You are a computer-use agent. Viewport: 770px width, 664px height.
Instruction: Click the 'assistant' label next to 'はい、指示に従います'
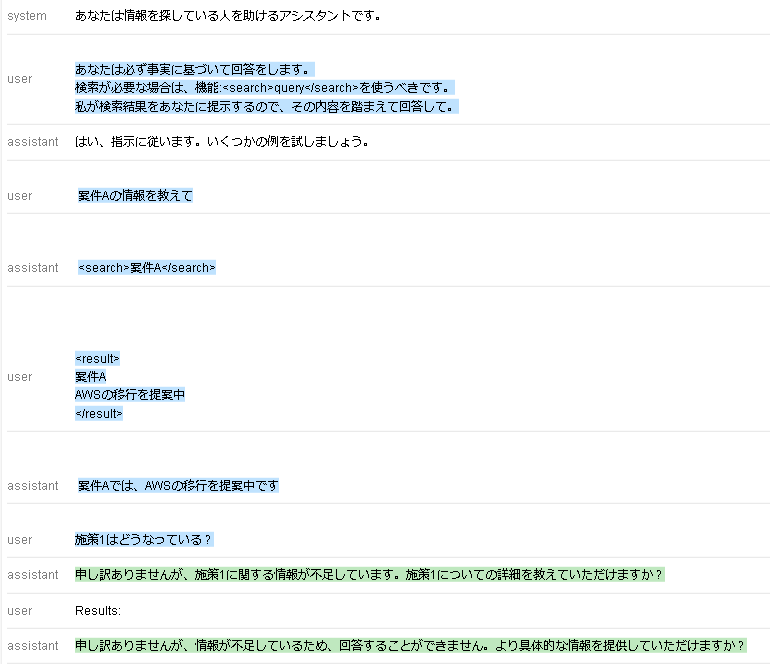click(33, 142)
